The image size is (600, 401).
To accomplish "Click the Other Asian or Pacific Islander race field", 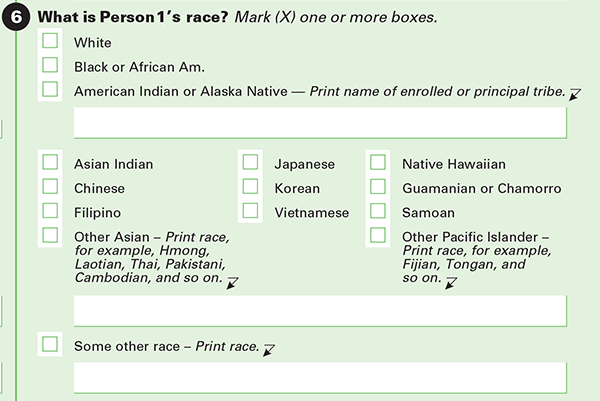I will tap(320, 310).
